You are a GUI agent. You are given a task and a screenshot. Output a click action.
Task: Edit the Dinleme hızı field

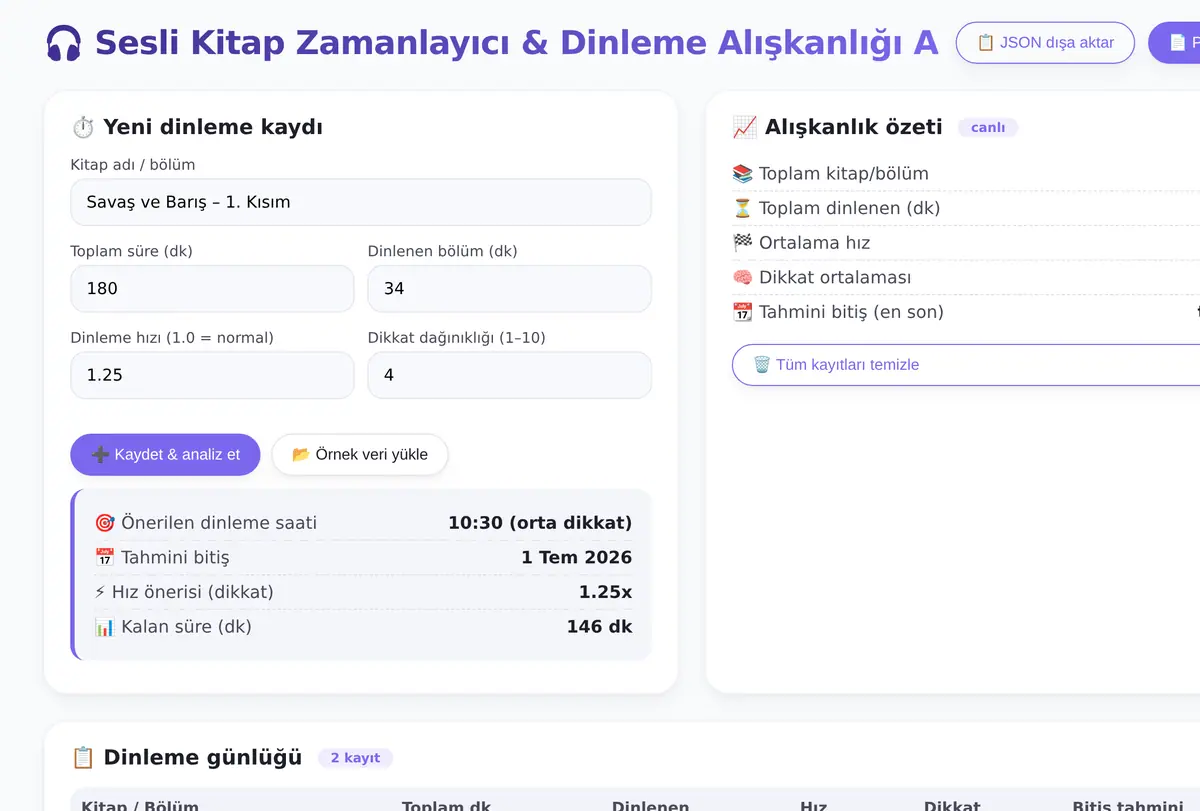[x=212, y=375]
